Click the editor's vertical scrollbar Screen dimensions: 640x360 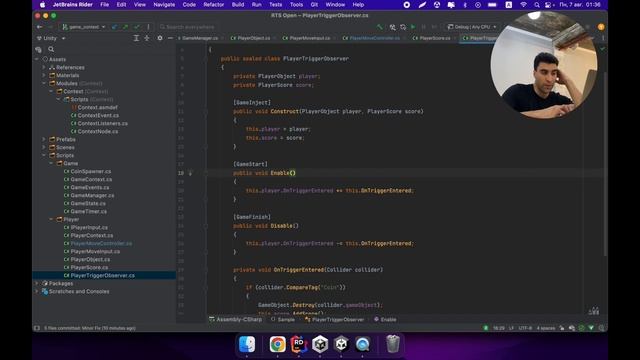pos(605,163)
